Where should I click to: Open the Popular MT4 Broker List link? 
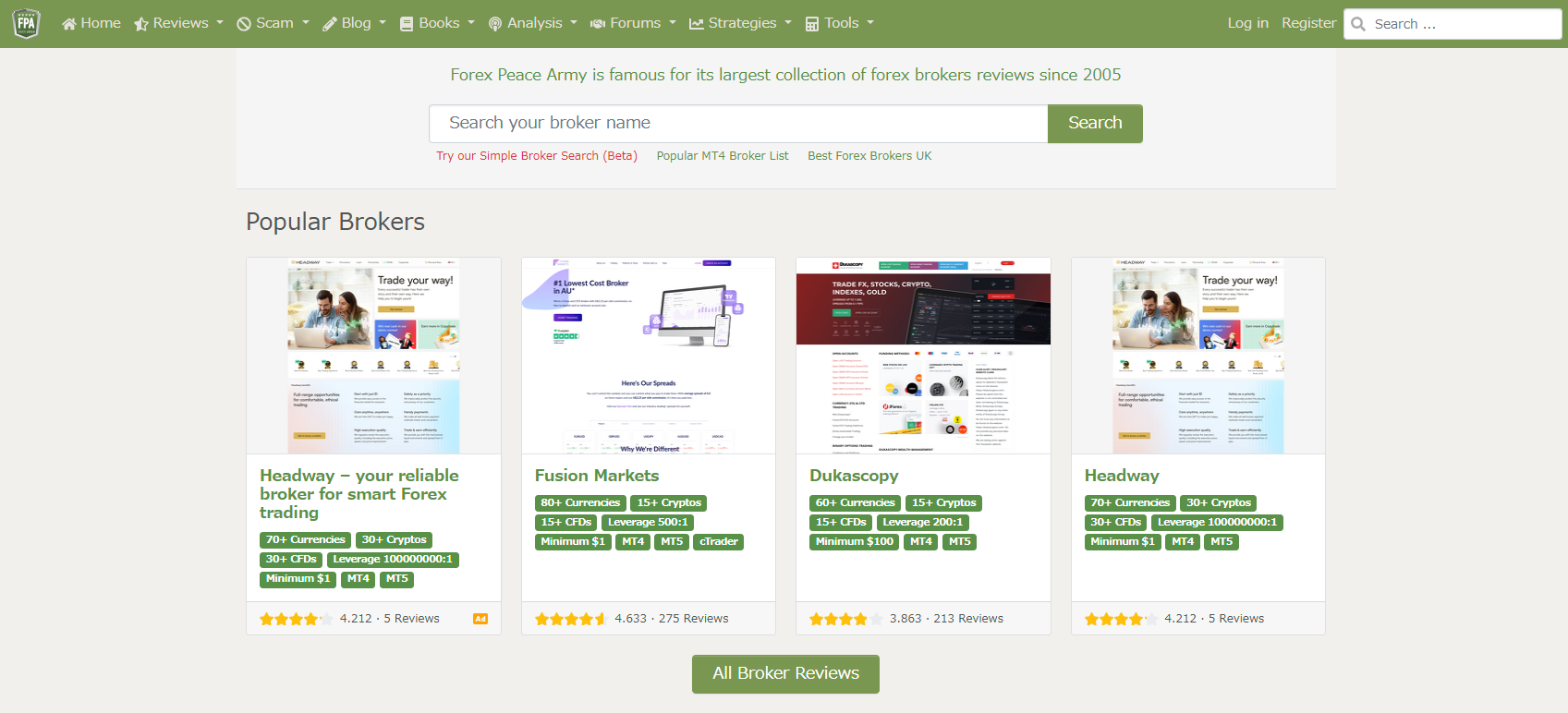coord(723,156)
